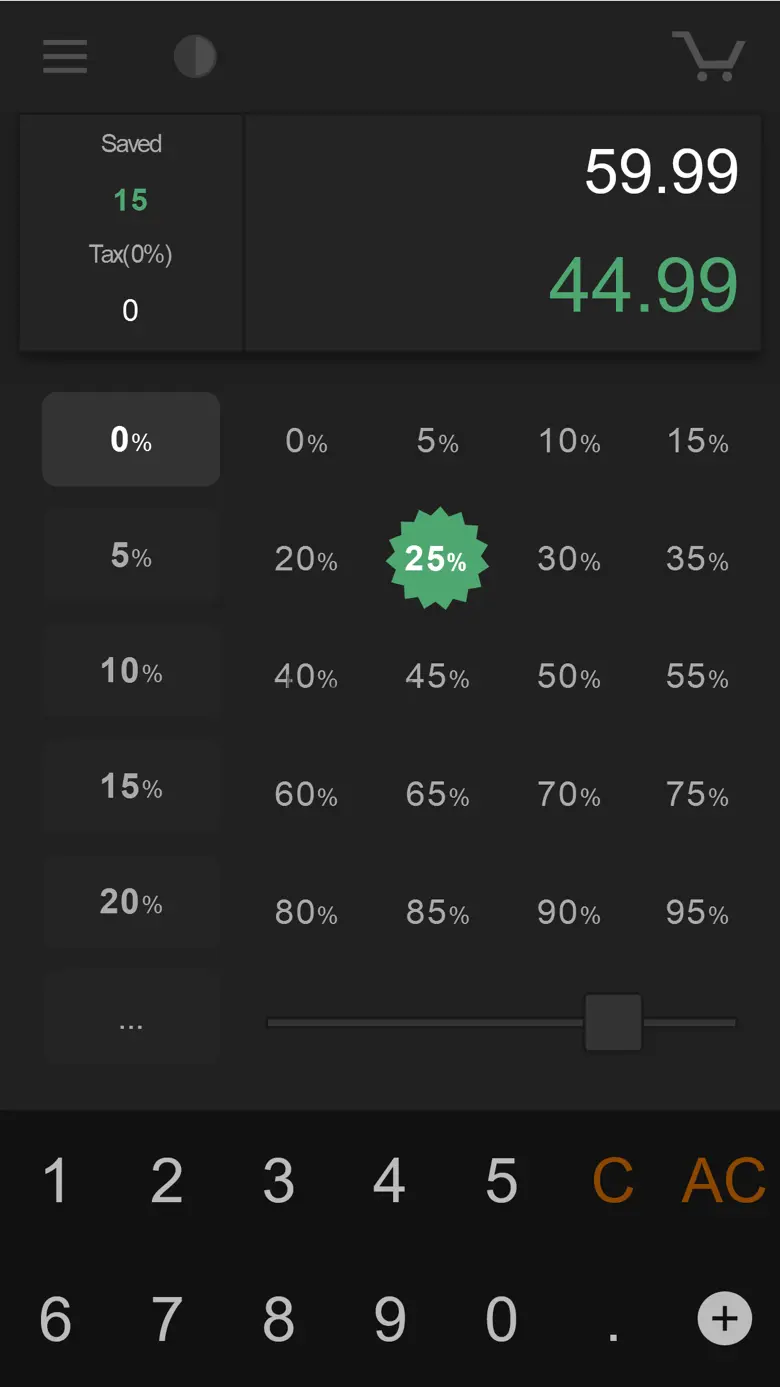The image size is (780, 1387).
Task: Select the 5% tax button
Action: click(x=131, y=556)
